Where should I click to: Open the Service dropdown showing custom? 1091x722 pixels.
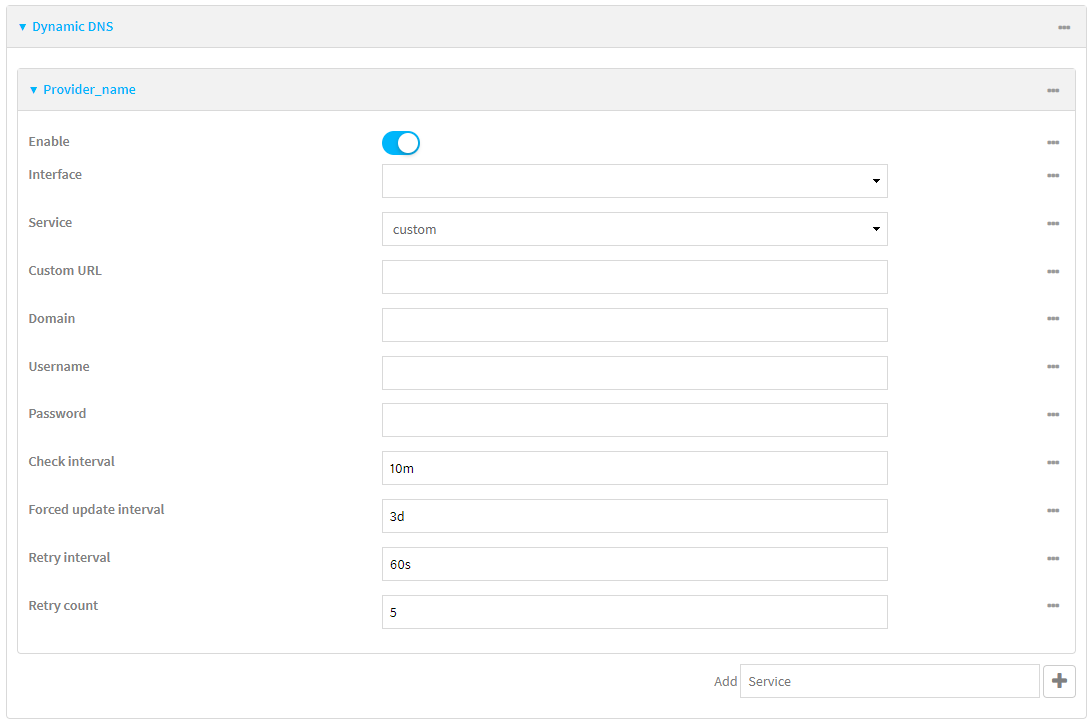tap(634, 229)
